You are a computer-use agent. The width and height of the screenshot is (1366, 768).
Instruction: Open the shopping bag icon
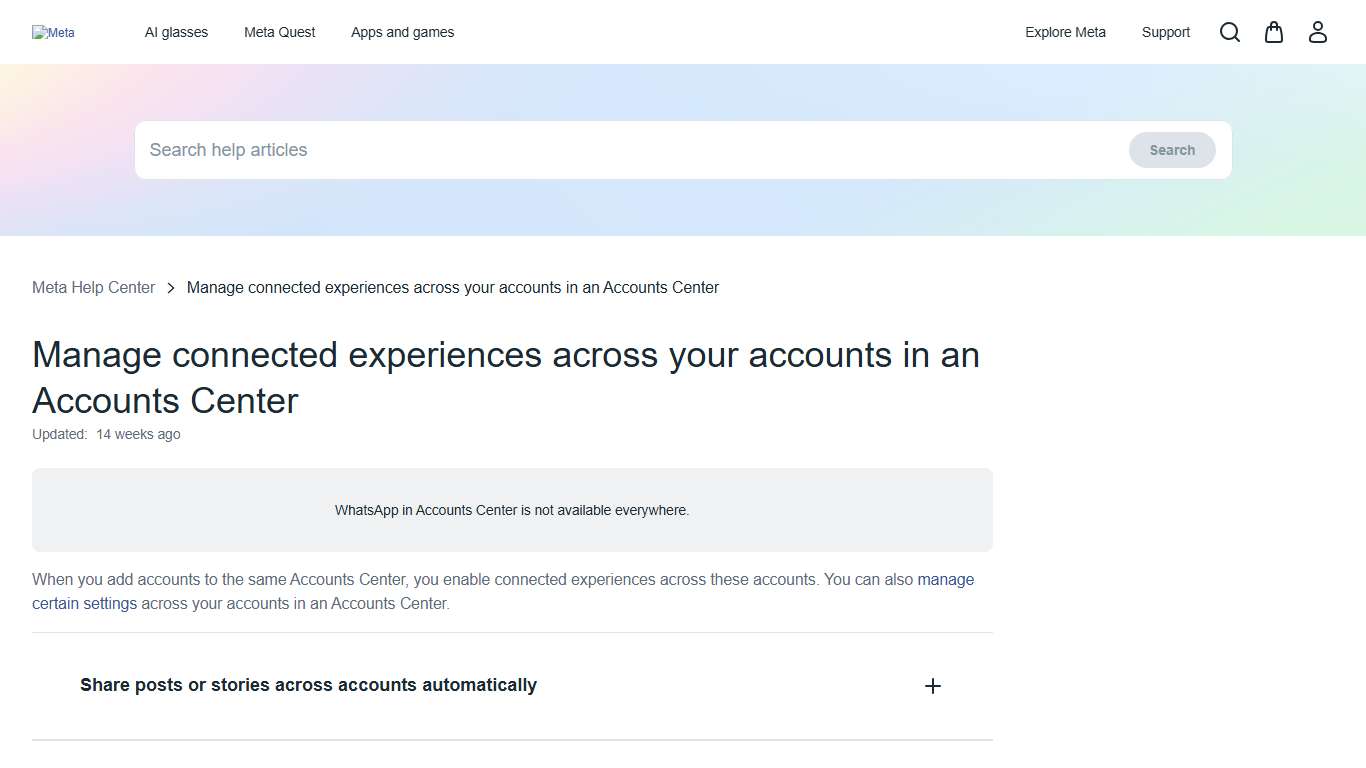pyautogui.click(x=1273, y=32)
